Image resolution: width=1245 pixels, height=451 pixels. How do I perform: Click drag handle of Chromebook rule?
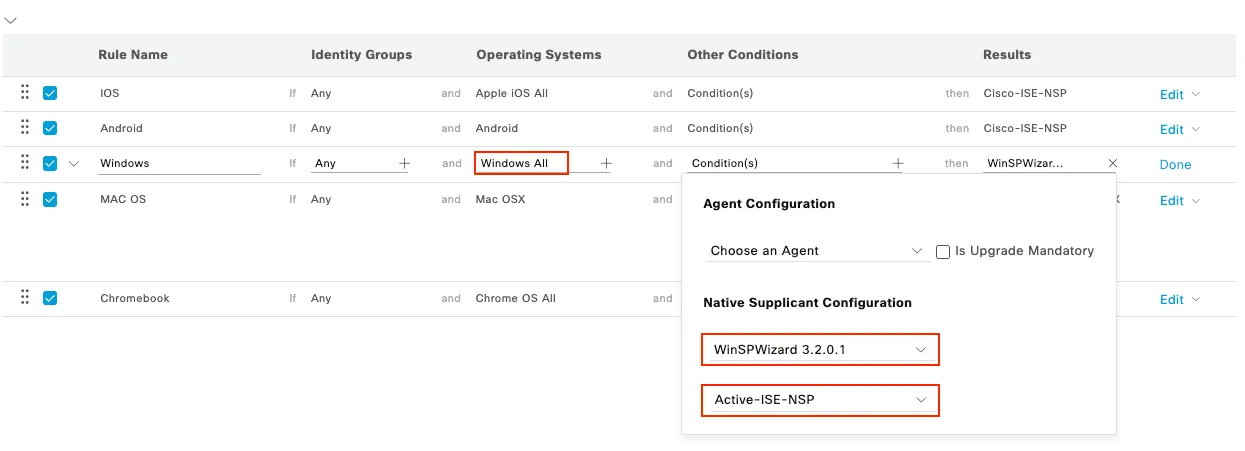click(25, 297)
